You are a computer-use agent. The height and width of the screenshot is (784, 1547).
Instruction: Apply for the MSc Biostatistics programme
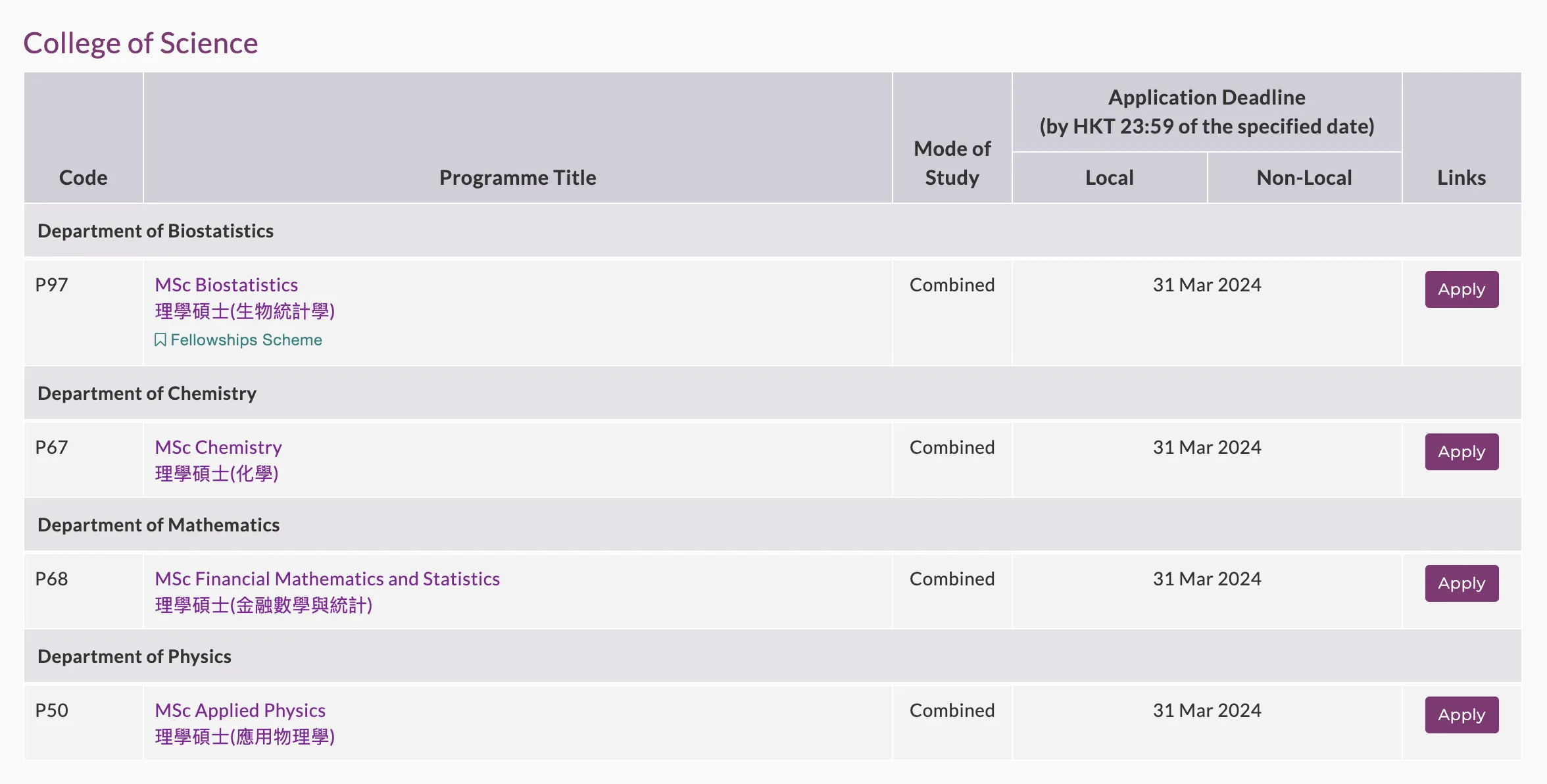click(1461, 289)
